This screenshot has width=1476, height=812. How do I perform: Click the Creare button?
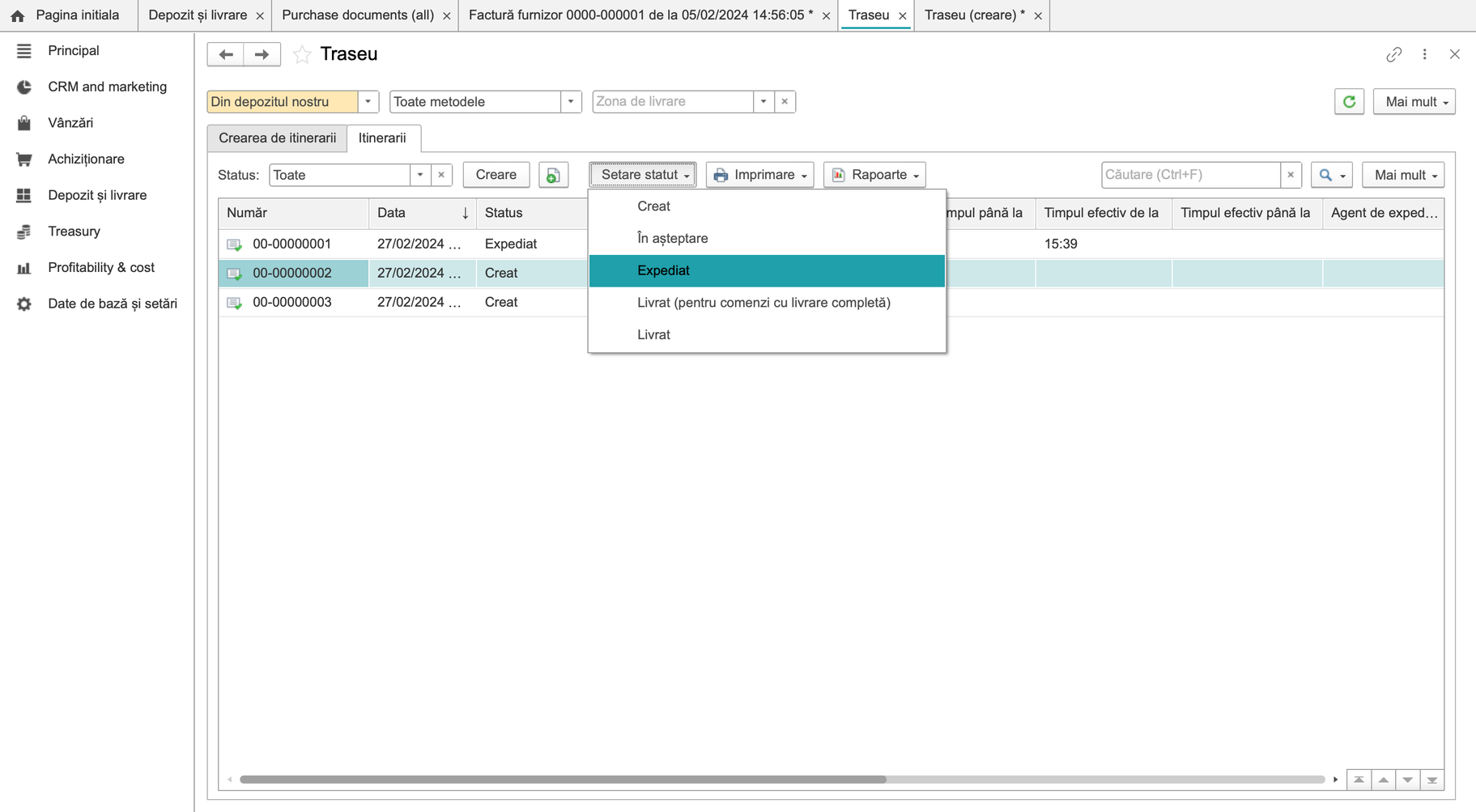tap(496, 175)
